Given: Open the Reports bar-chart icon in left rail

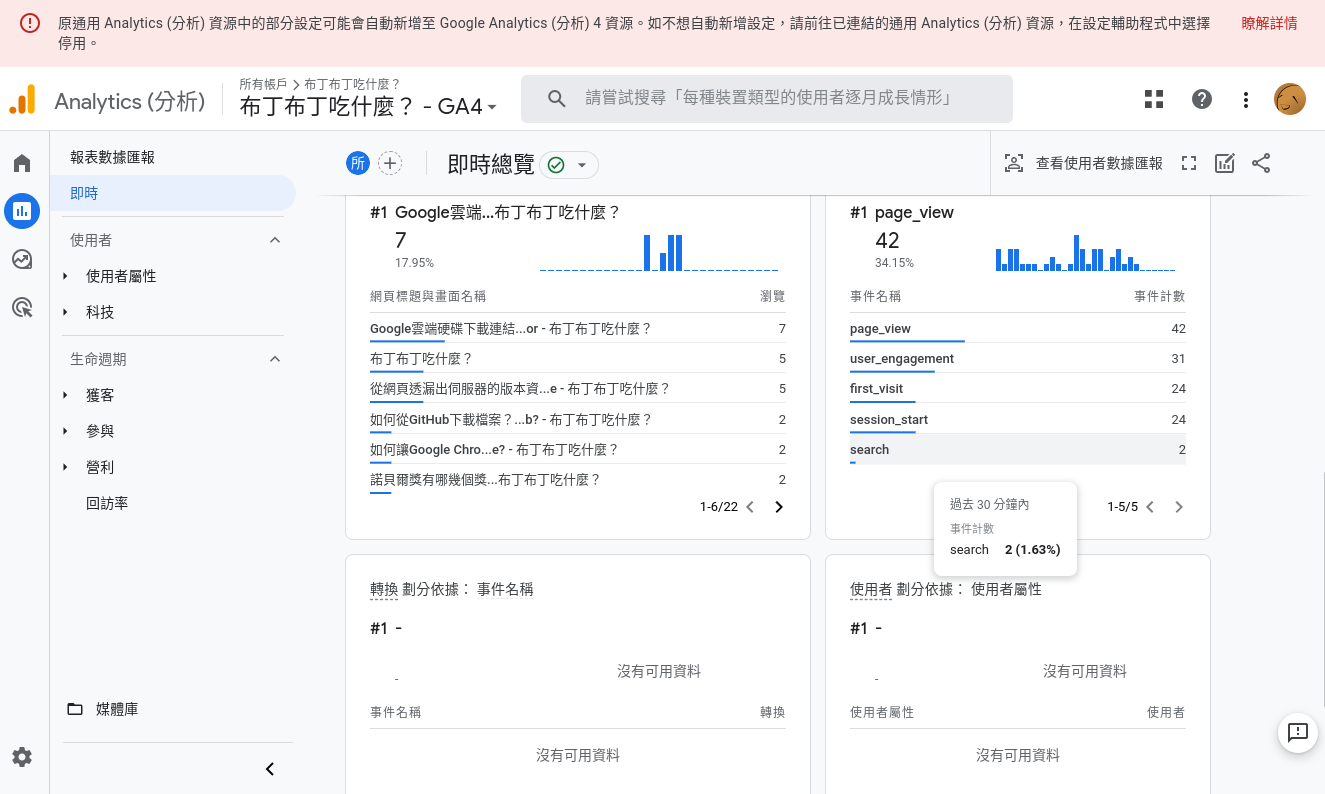Looking at the screenshot, I should (x=22, y=211).
